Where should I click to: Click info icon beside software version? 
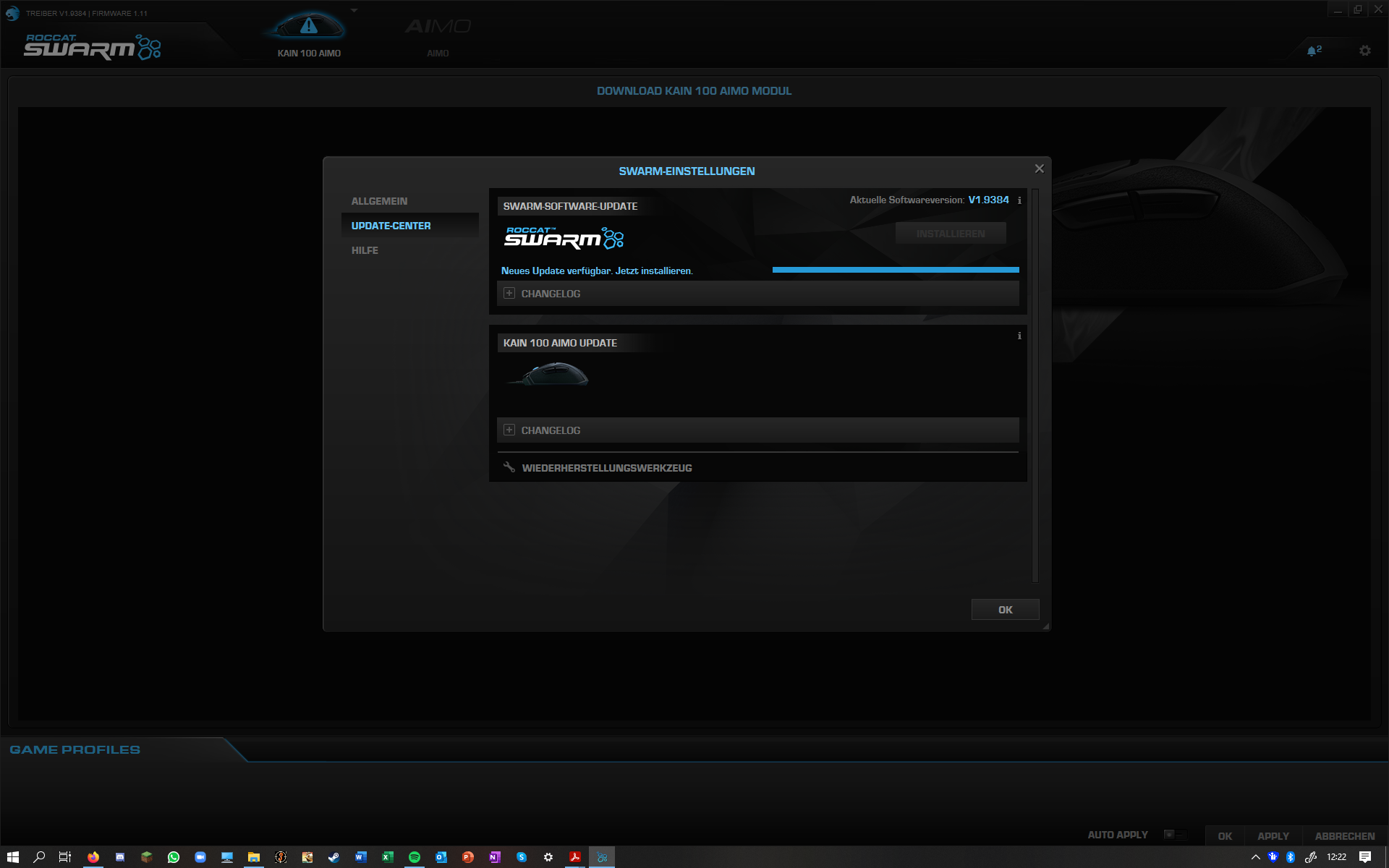point(1019,200)
